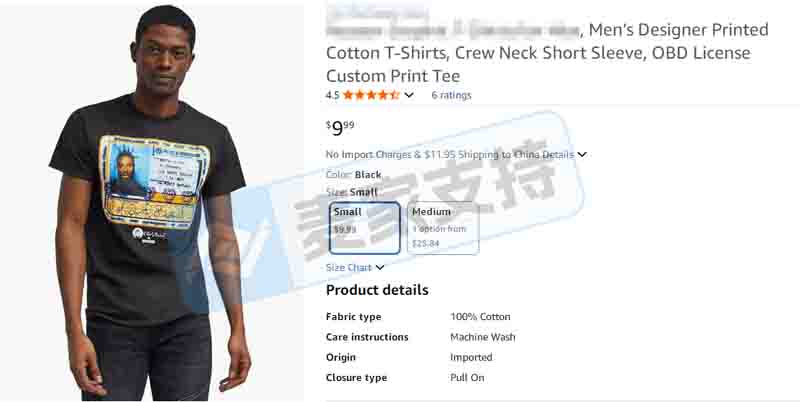Open the rating breakdown chevron
Viewport: 800px width, 402px height.
409,95
